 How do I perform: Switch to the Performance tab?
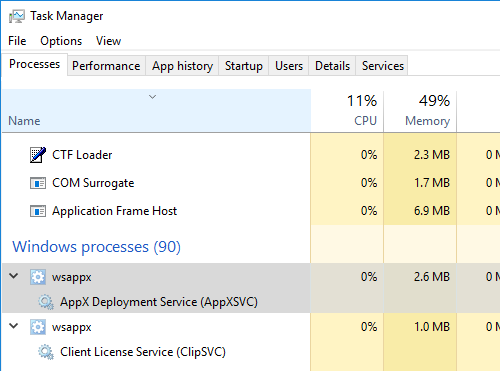coord(106,66)
